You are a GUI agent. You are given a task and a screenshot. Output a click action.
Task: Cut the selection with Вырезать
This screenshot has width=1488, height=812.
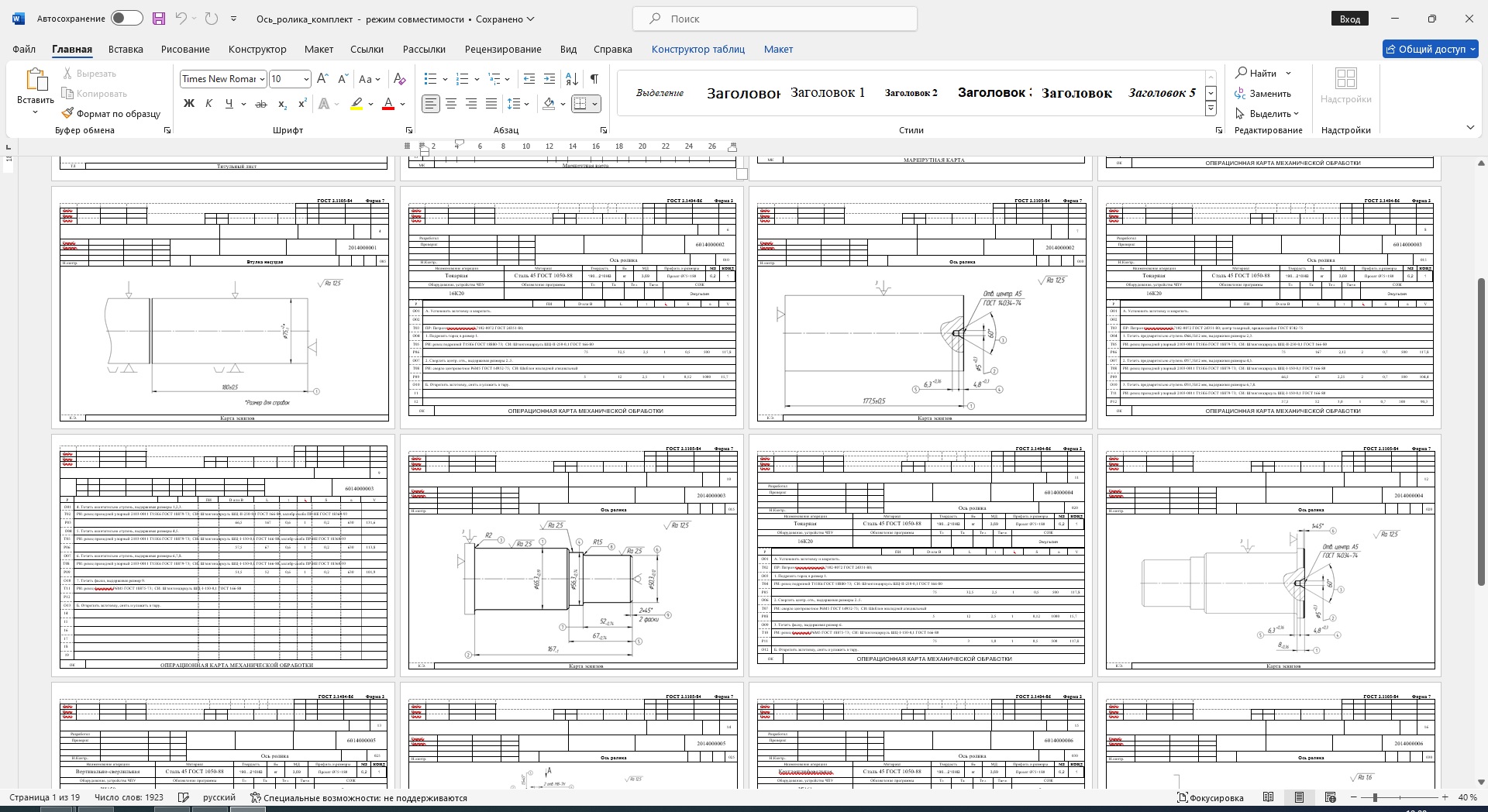click(x=89, y=74)
